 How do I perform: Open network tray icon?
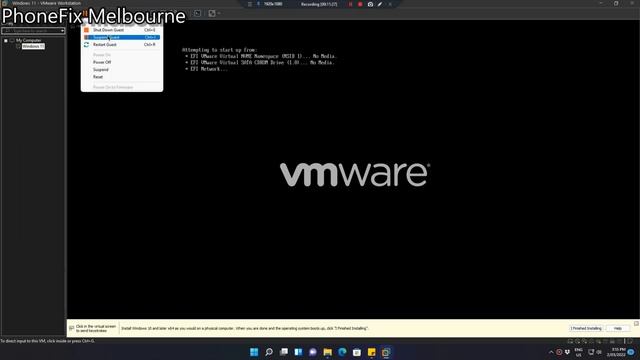pos(591,352)
